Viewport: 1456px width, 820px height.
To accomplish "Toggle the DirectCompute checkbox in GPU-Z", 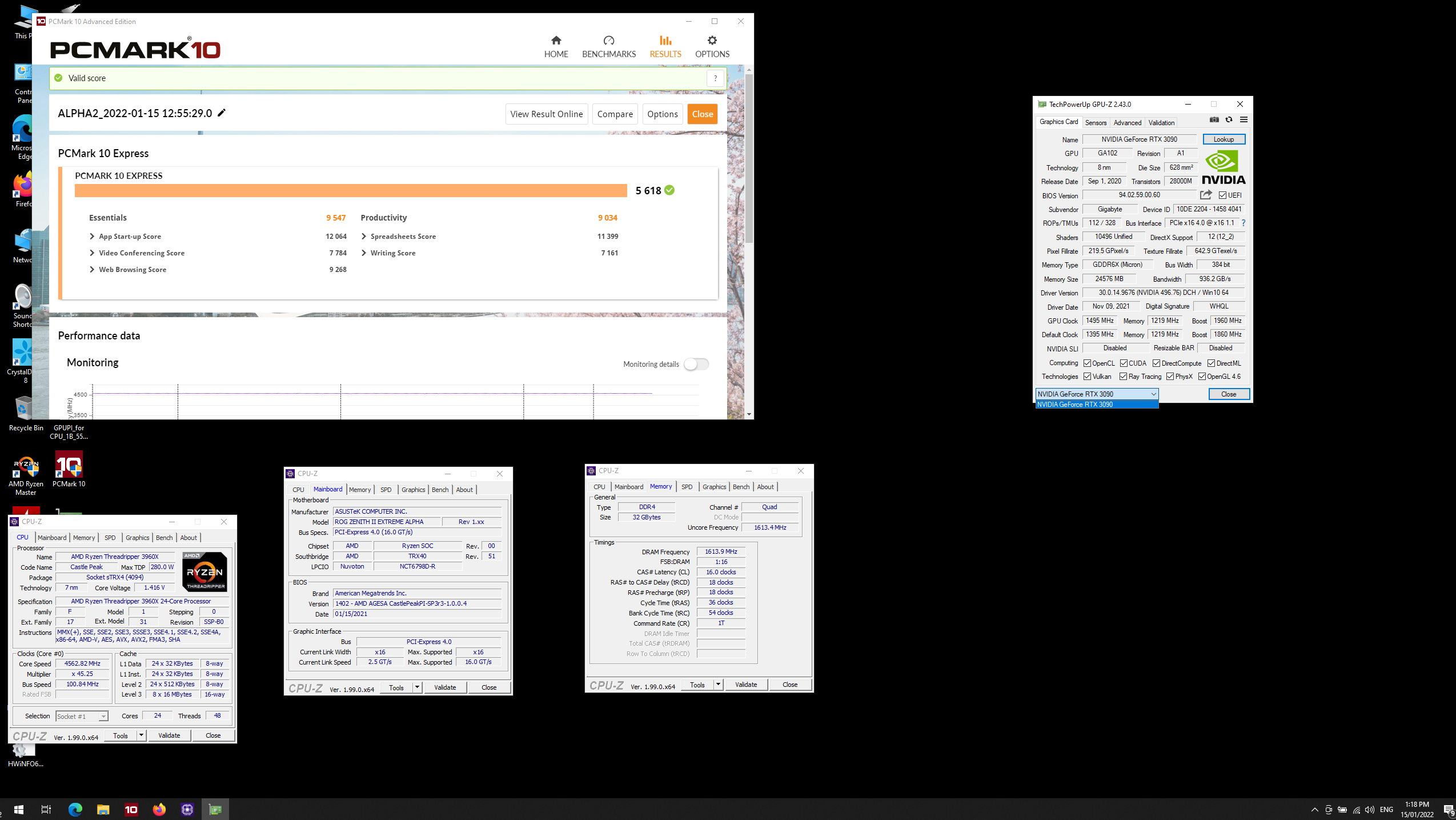I will (1156, 363).
